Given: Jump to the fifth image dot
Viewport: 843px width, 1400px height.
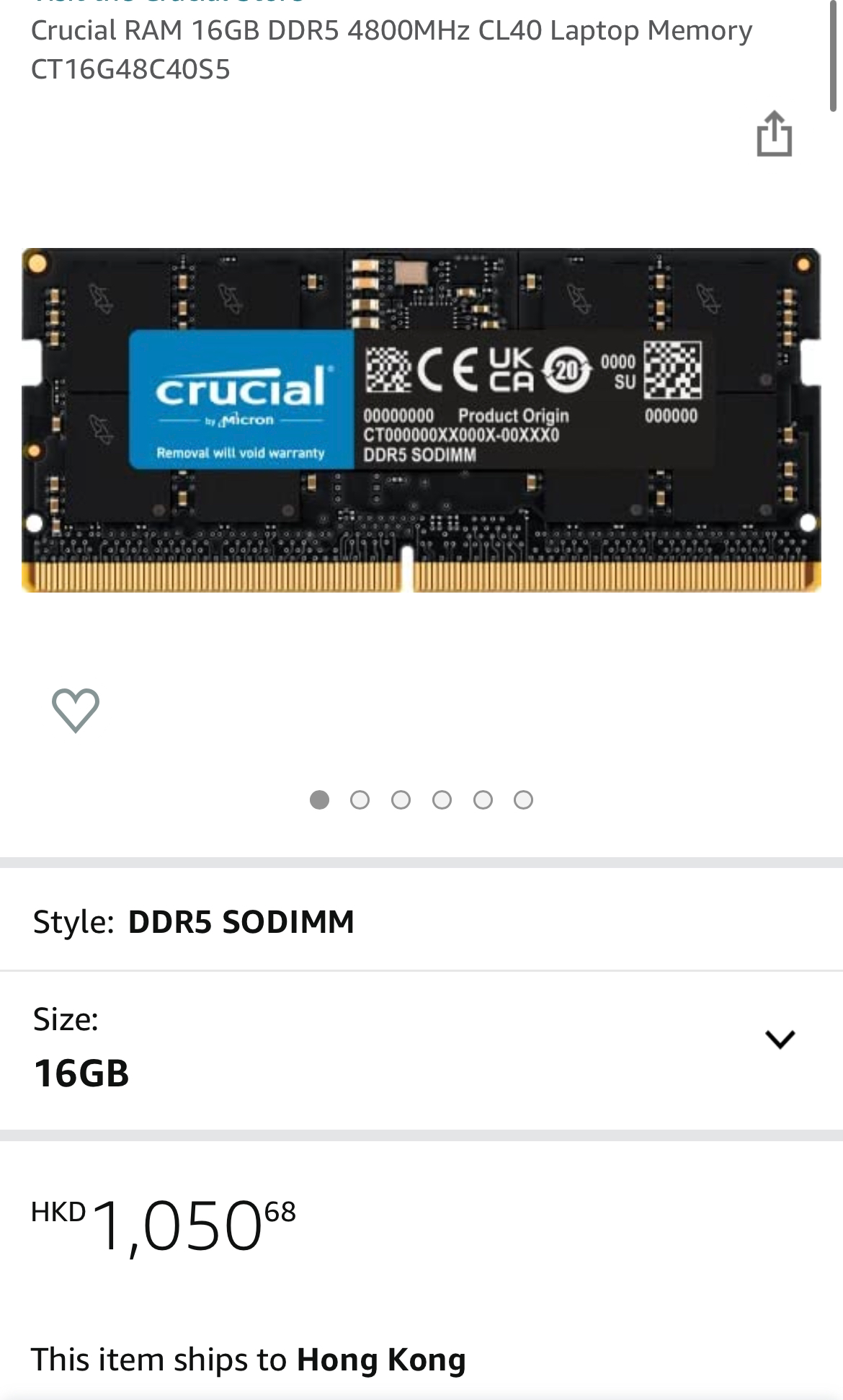Looking at the screenshot, I should 483,799.
